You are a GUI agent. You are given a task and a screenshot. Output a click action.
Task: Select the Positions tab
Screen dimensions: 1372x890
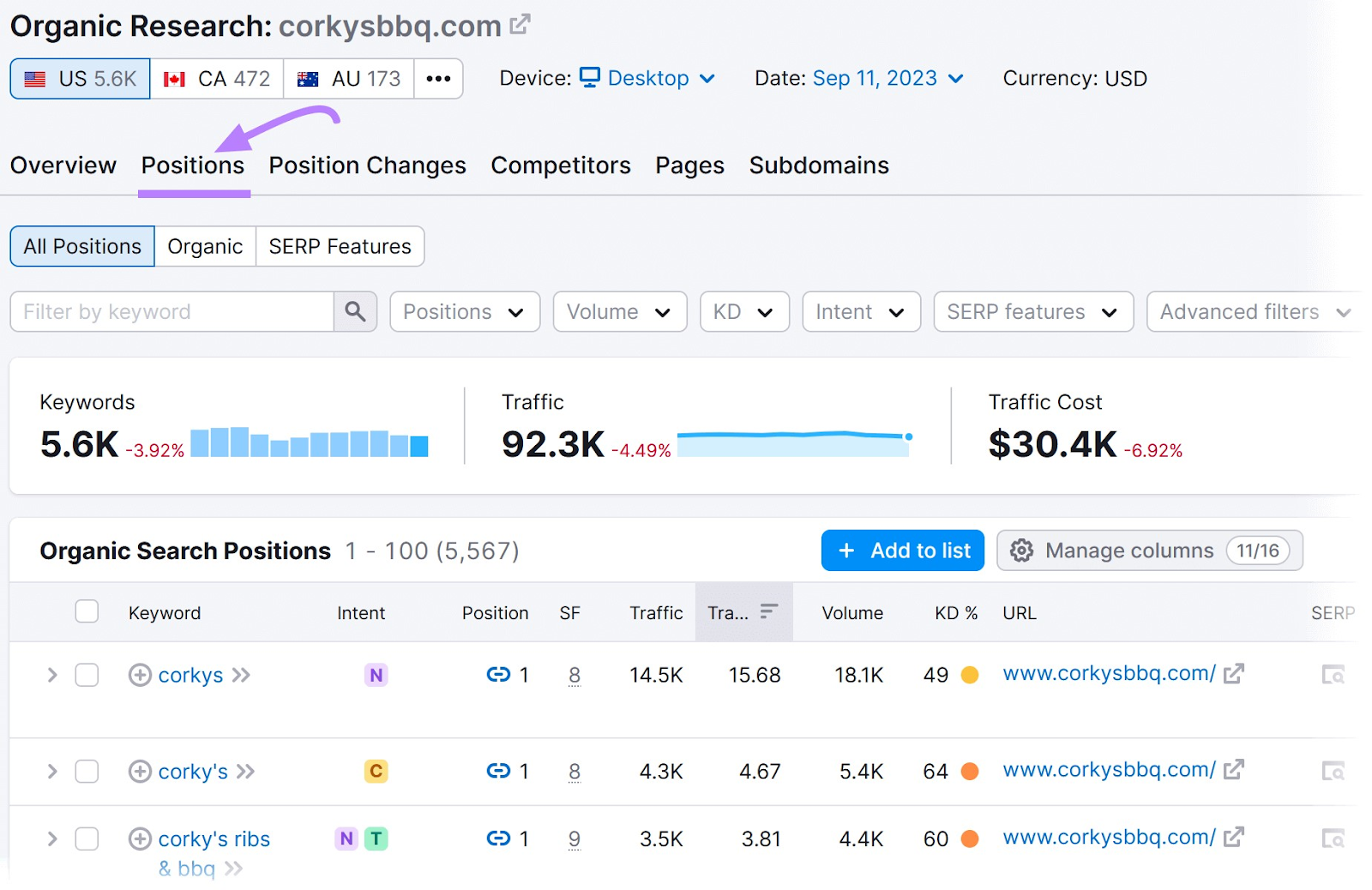pos(193,165)
